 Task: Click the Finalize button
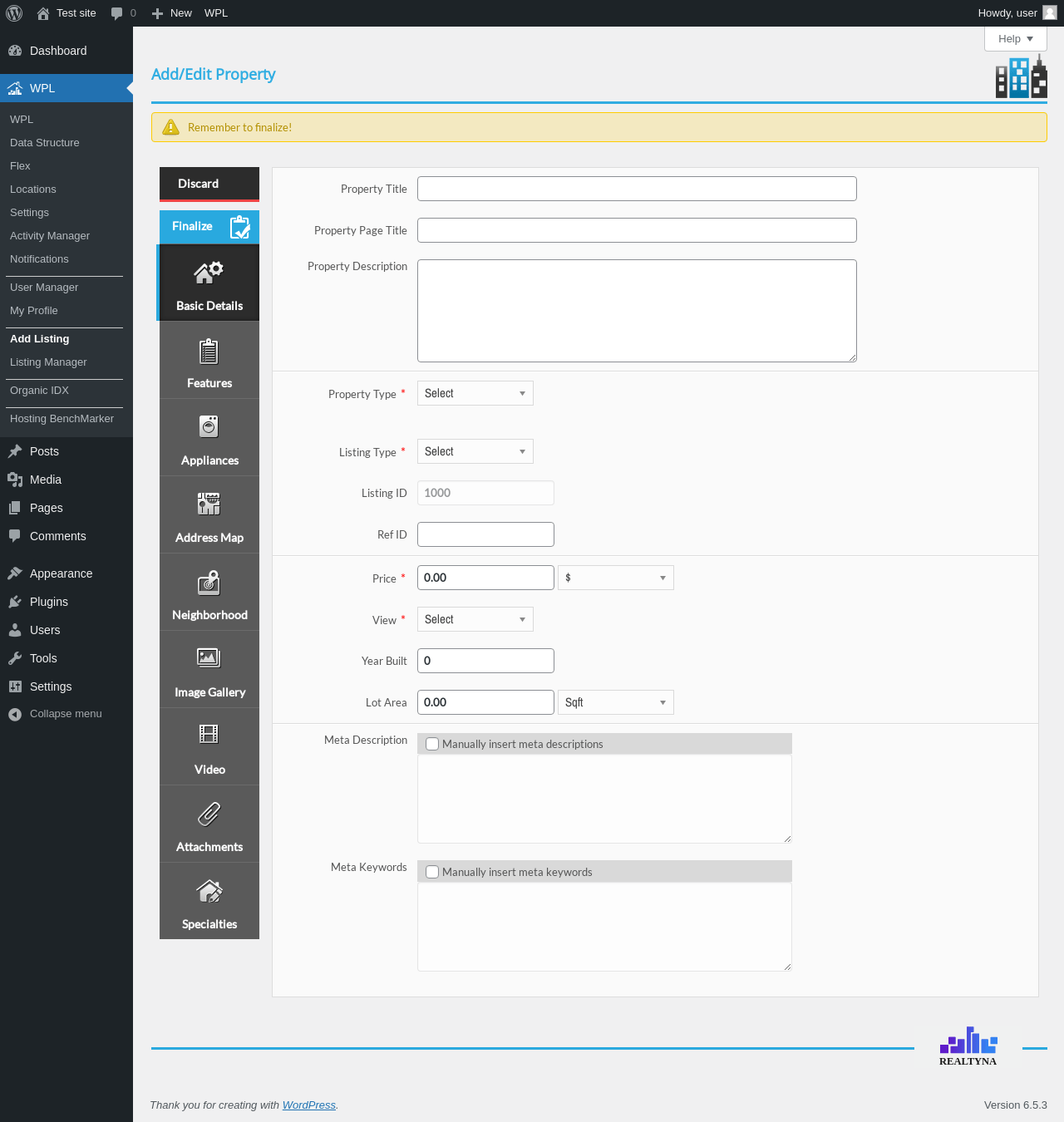[209, 226]
